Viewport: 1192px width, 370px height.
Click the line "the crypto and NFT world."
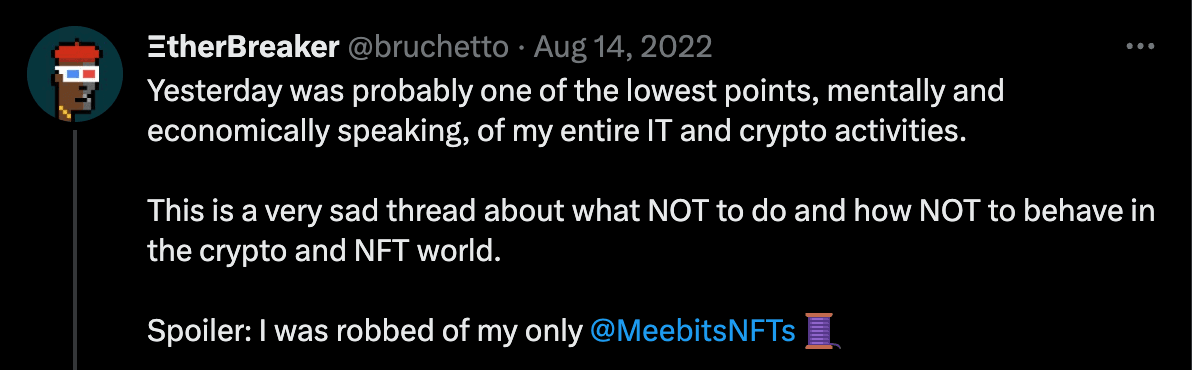tap(325, 250)
